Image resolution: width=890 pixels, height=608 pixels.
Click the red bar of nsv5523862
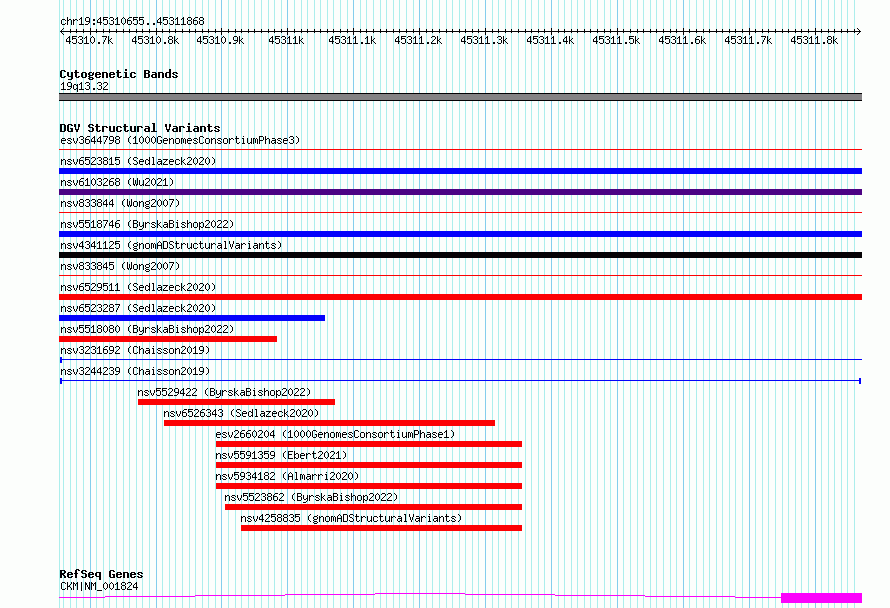point(373,507)
